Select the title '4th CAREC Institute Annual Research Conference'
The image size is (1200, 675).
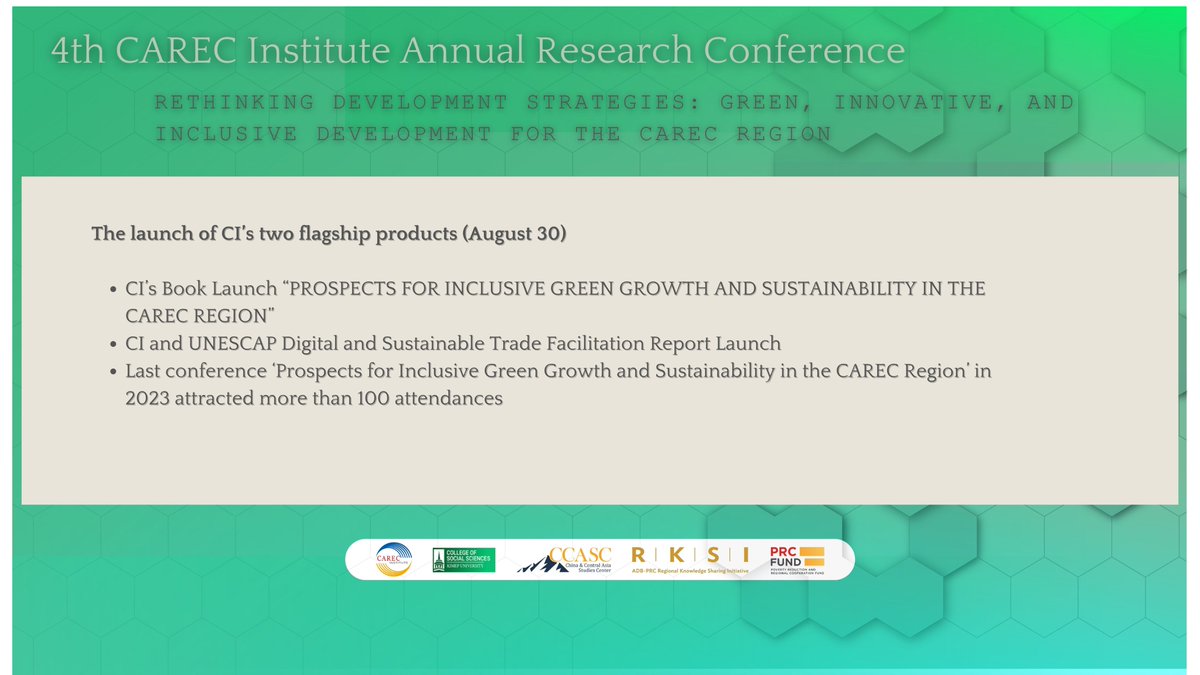[x=478, y=50]
